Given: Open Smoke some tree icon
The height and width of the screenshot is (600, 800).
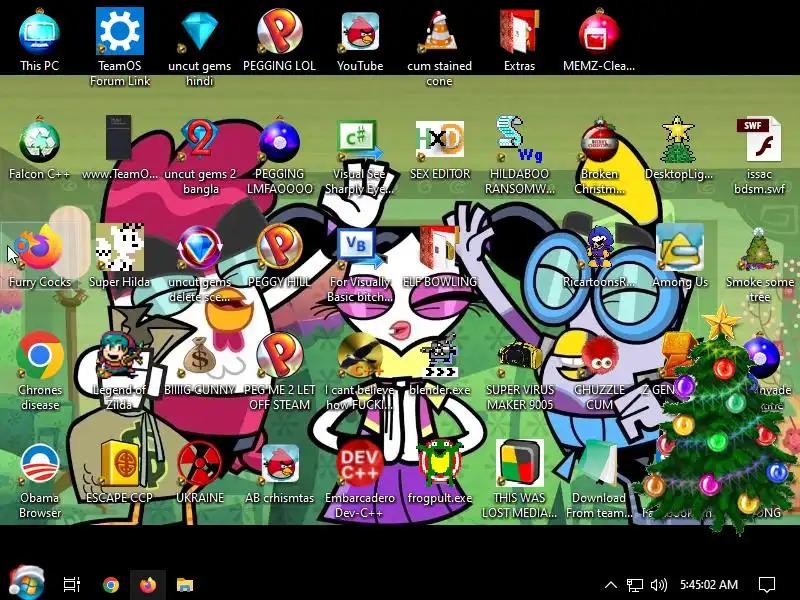Looking at the screenshot, I should pyautogui.click(x=759, y=249).
